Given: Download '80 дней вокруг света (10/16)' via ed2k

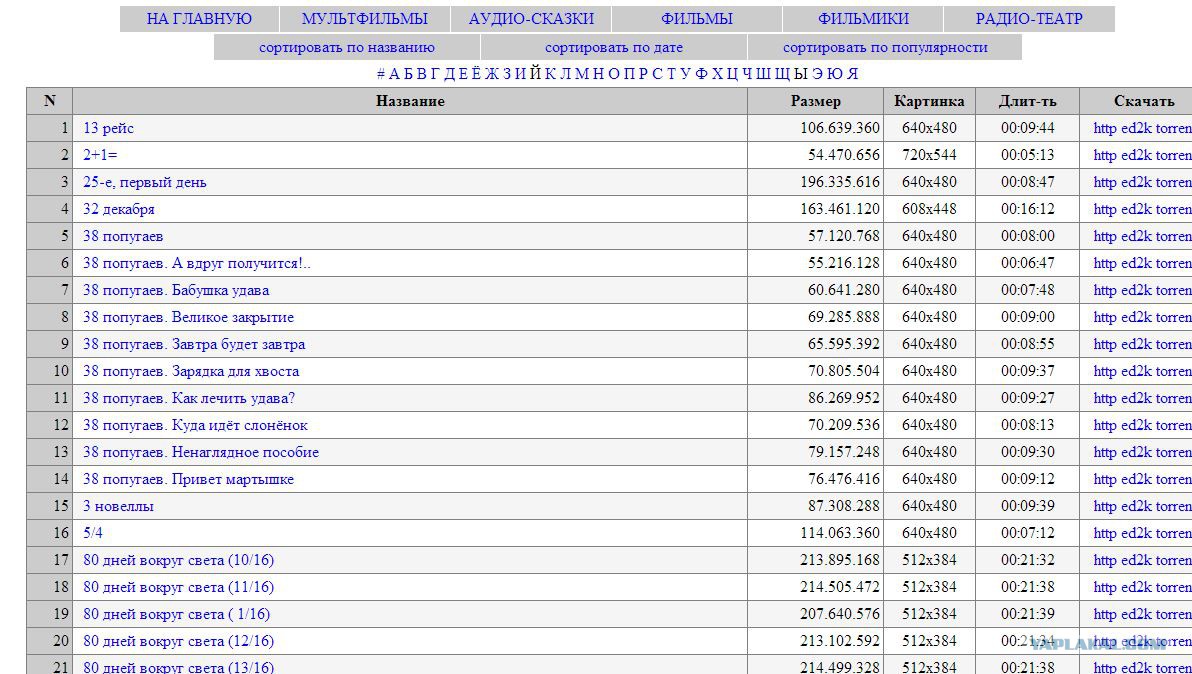Looking at the screenshot, I should click(x=1137, y=560).
